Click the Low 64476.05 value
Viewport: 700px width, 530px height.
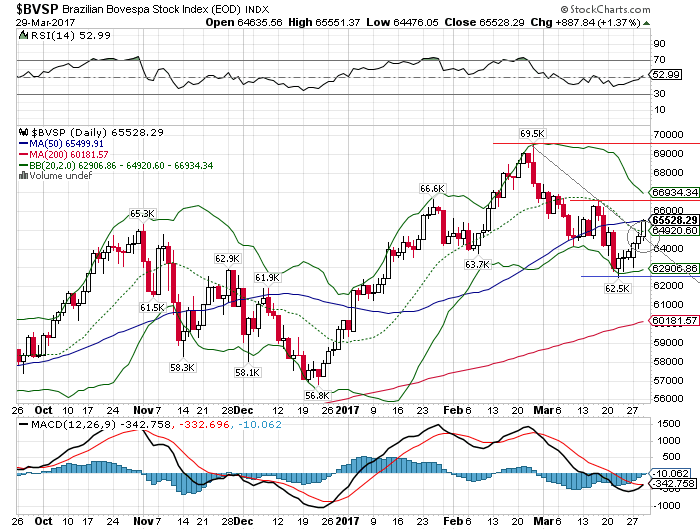(x=402, y=22)
